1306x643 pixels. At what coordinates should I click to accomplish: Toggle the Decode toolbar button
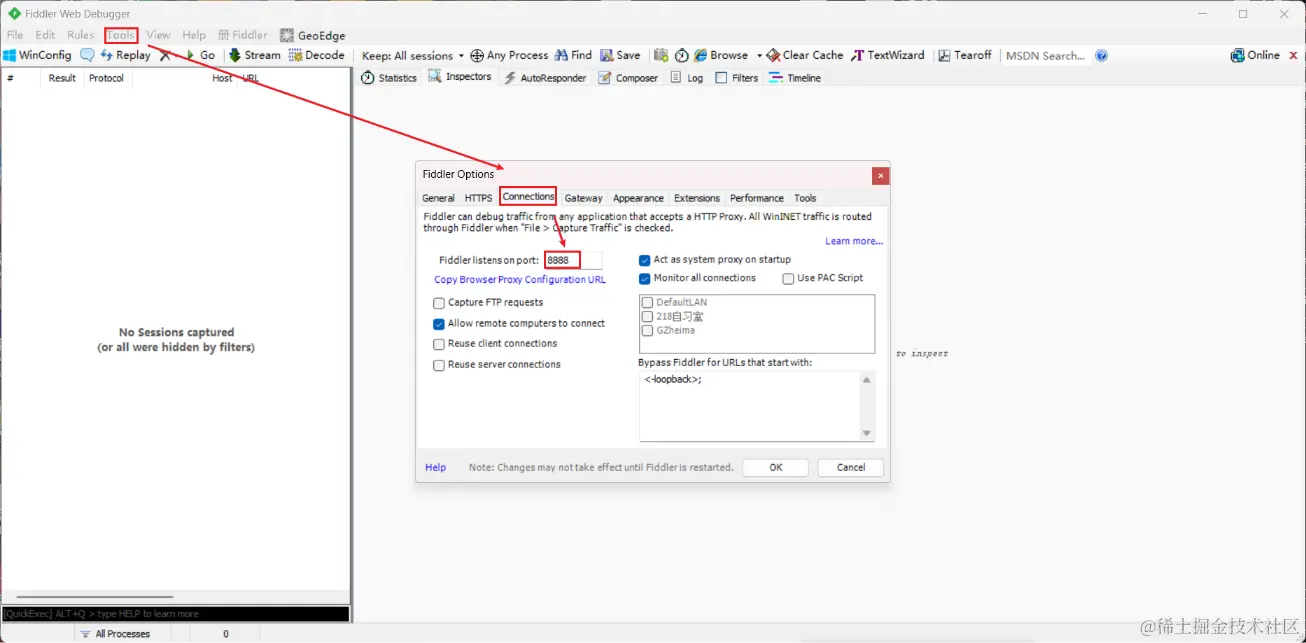pyautogui.click(x=316, y=56)
